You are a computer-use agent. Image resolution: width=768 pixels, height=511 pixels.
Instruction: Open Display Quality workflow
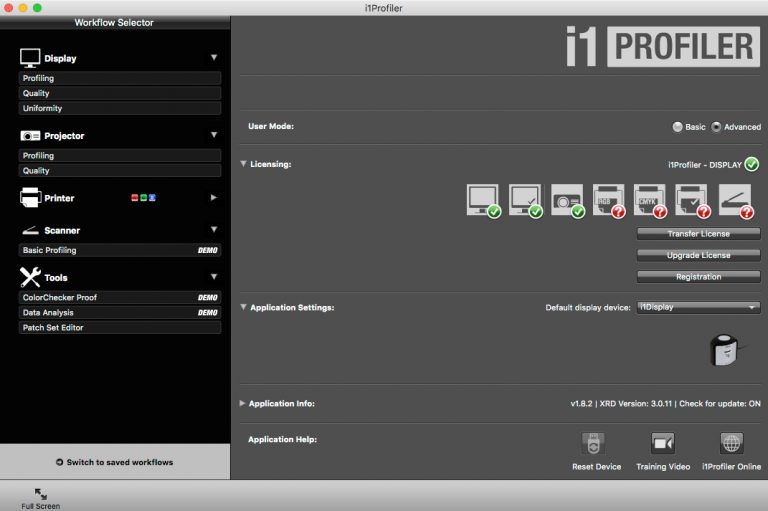tap(120, 93)
